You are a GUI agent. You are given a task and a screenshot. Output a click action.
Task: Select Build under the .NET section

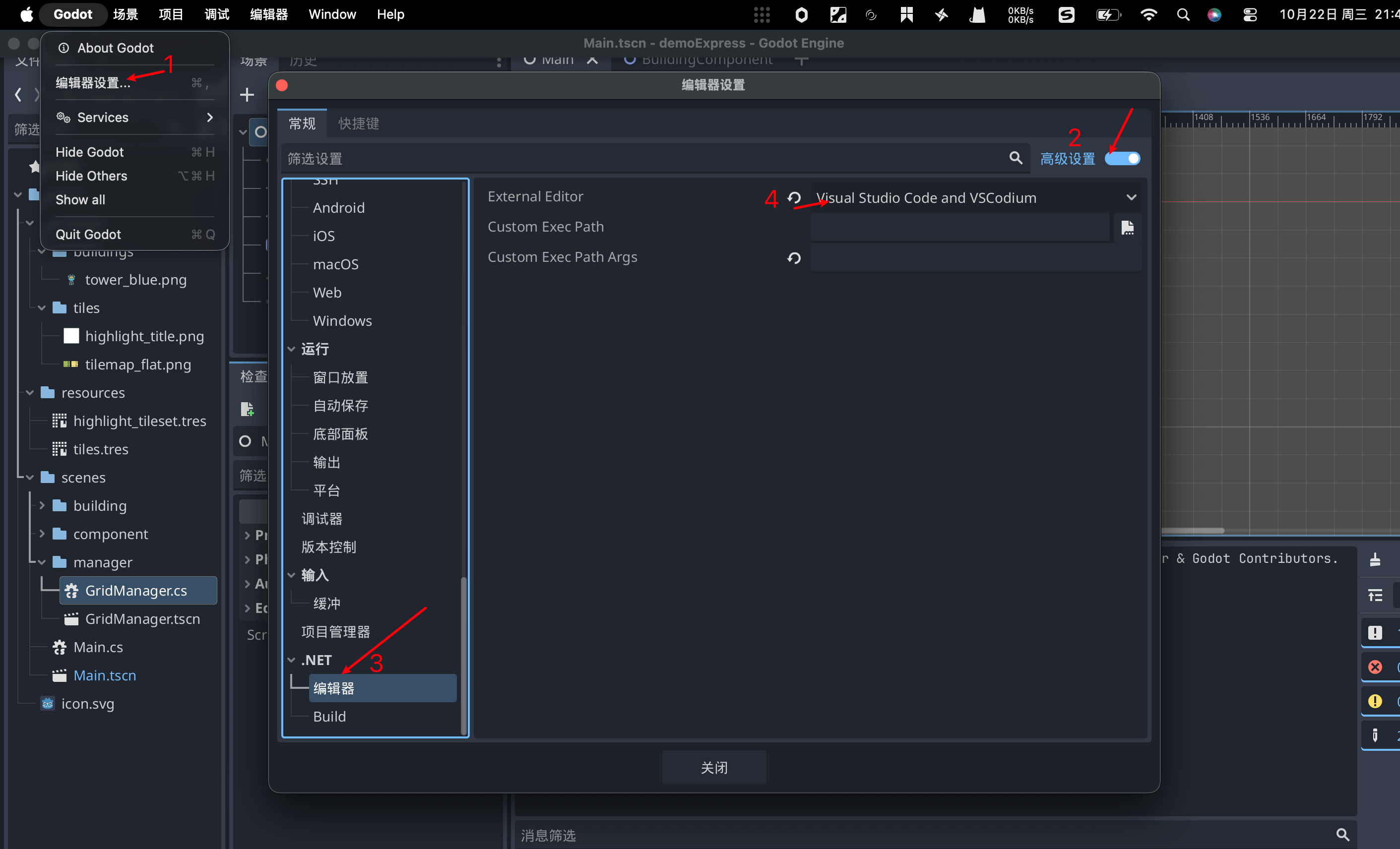coord(329,716)
